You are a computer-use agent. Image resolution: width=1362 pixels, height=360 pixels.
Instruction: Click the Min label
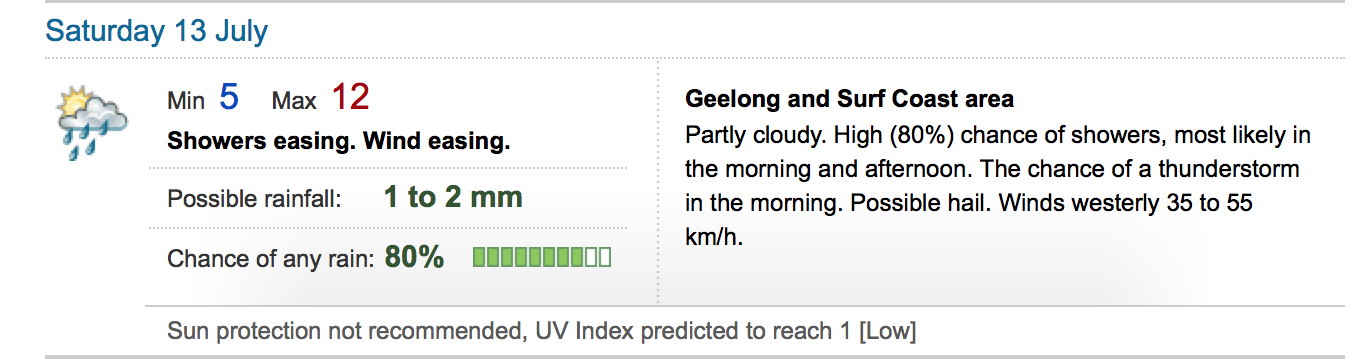click(186, 101)
